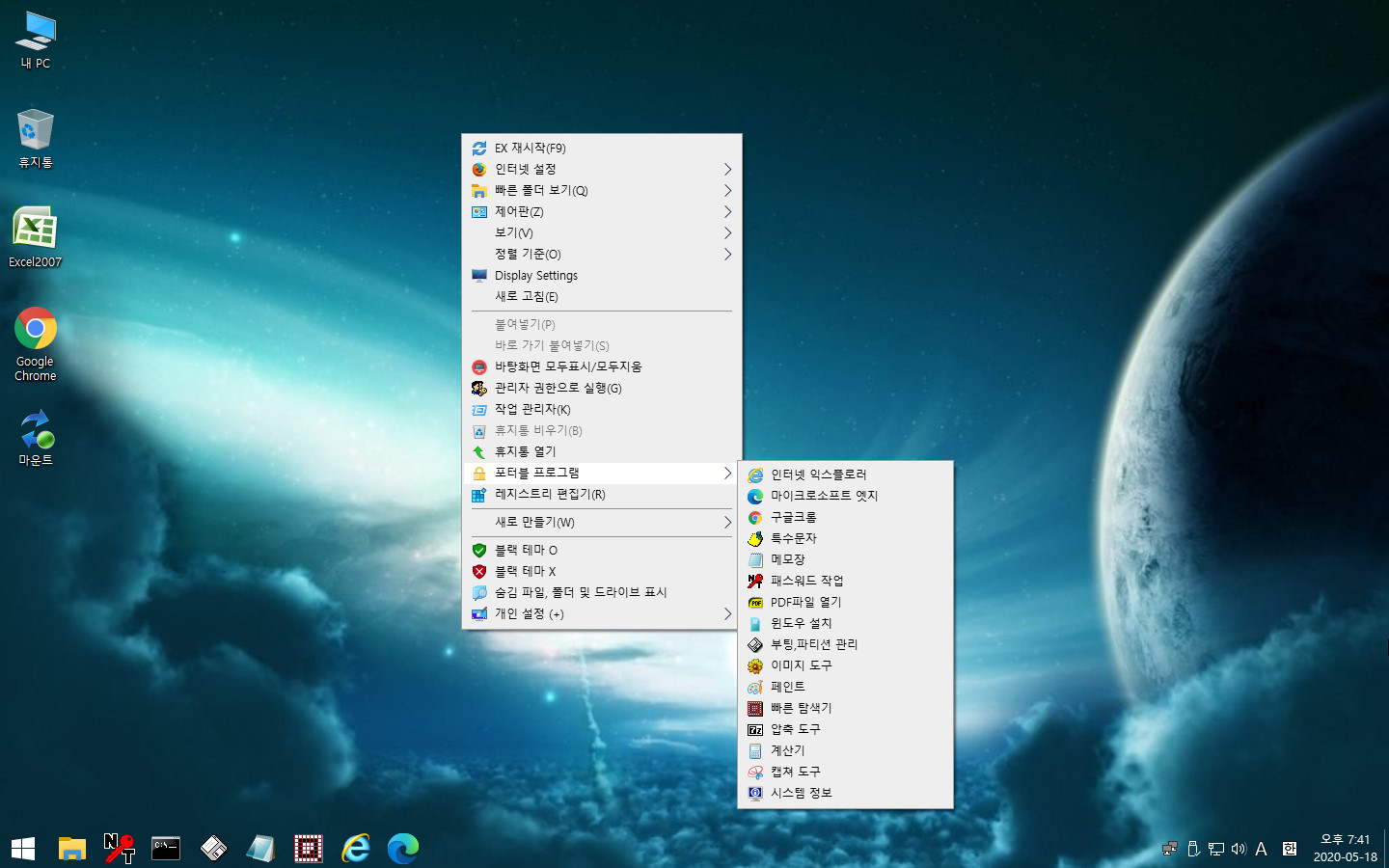Open 빠른 탐색기 in submenu
Viewport: 1389px width, 868px height.
click(x=845, y=708)
